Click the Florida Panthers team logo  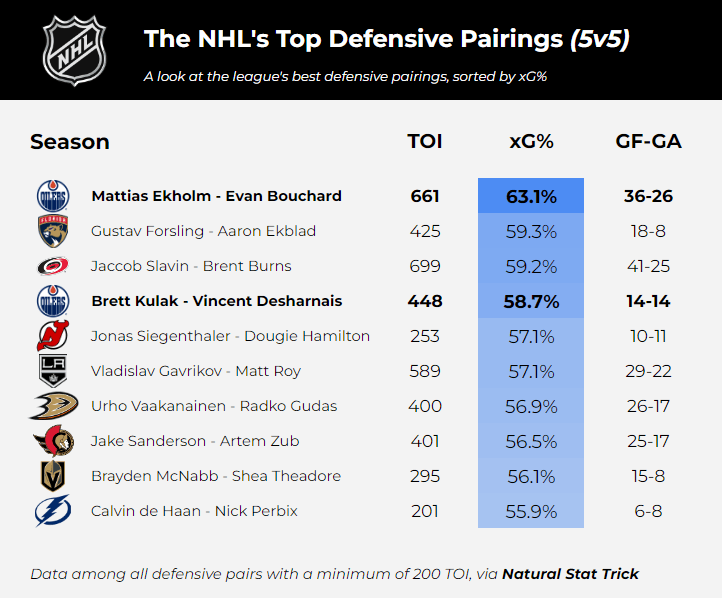pos(52,231)
